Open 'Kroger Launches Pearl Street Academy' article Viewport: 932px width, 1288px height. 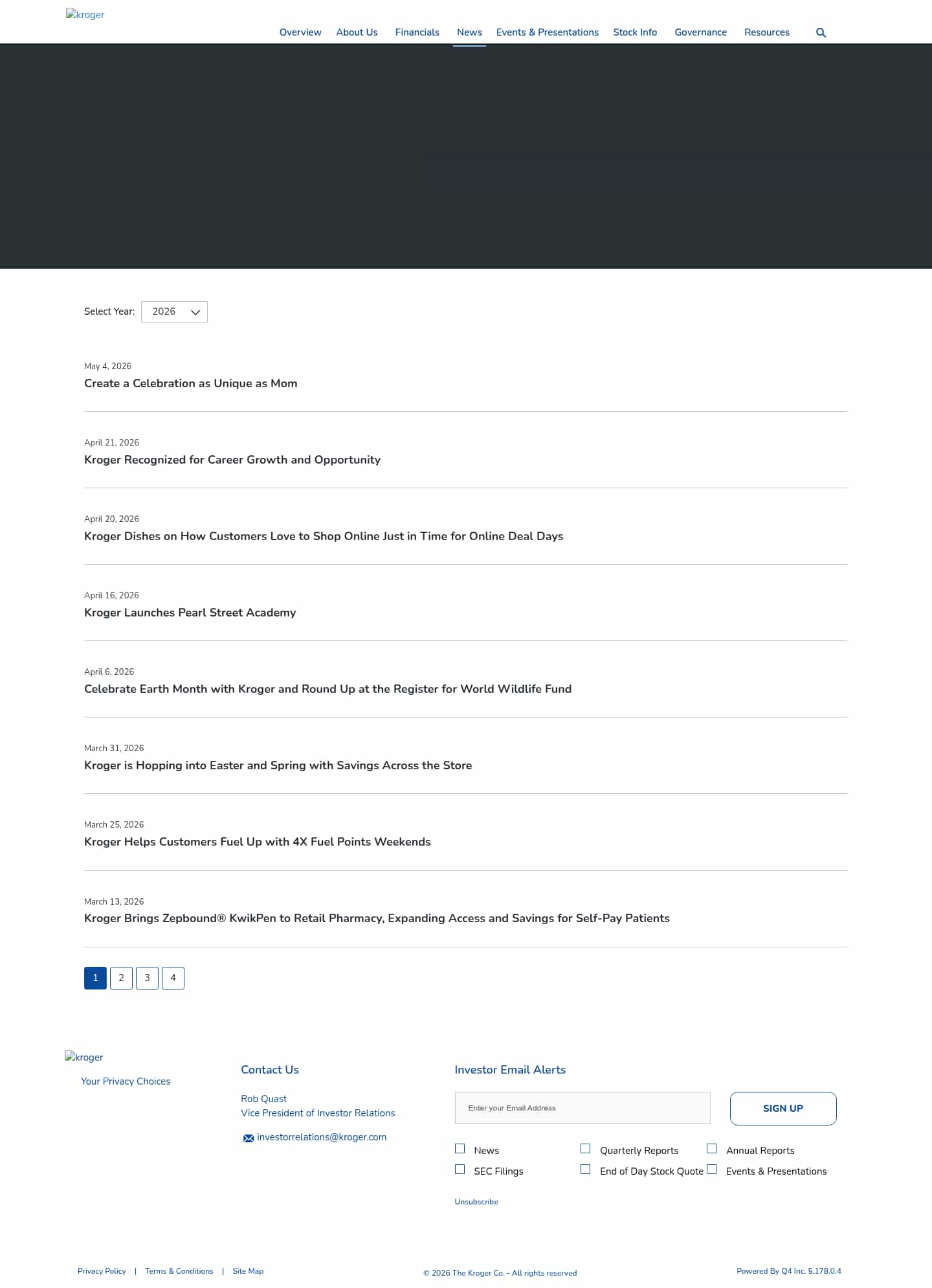[190, 613]
